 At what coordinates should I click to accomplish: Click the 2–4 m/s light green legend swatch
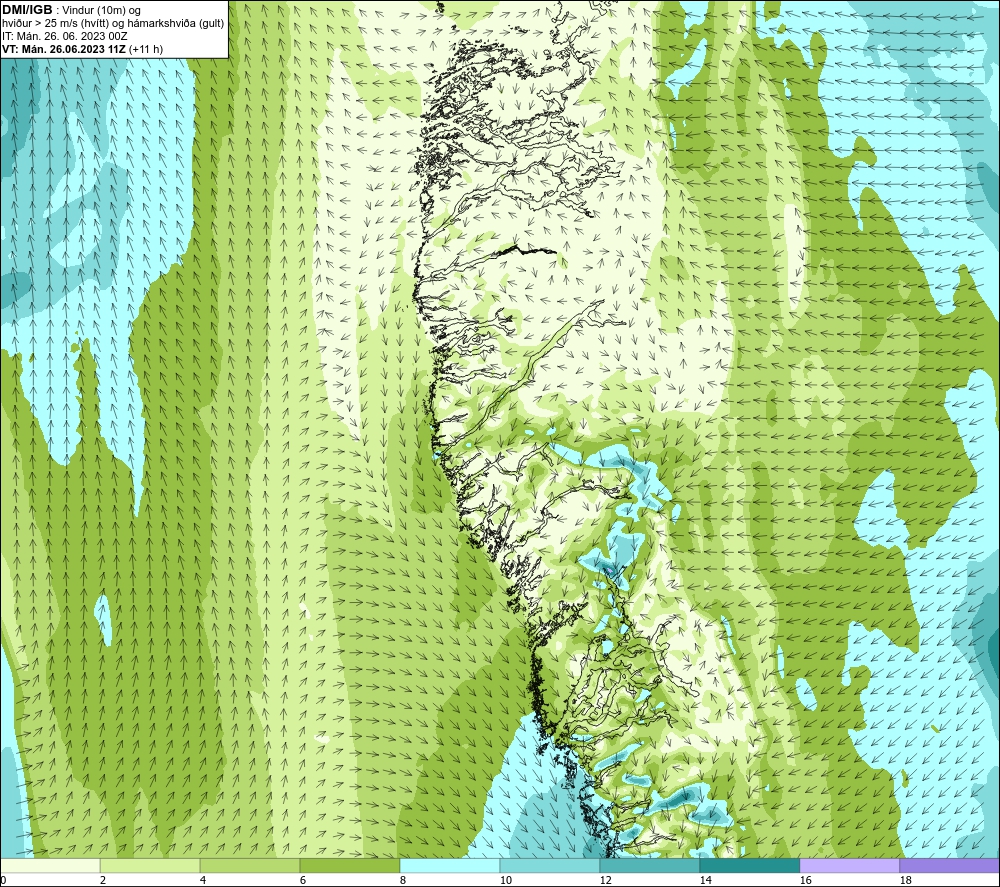pos(150,865)
